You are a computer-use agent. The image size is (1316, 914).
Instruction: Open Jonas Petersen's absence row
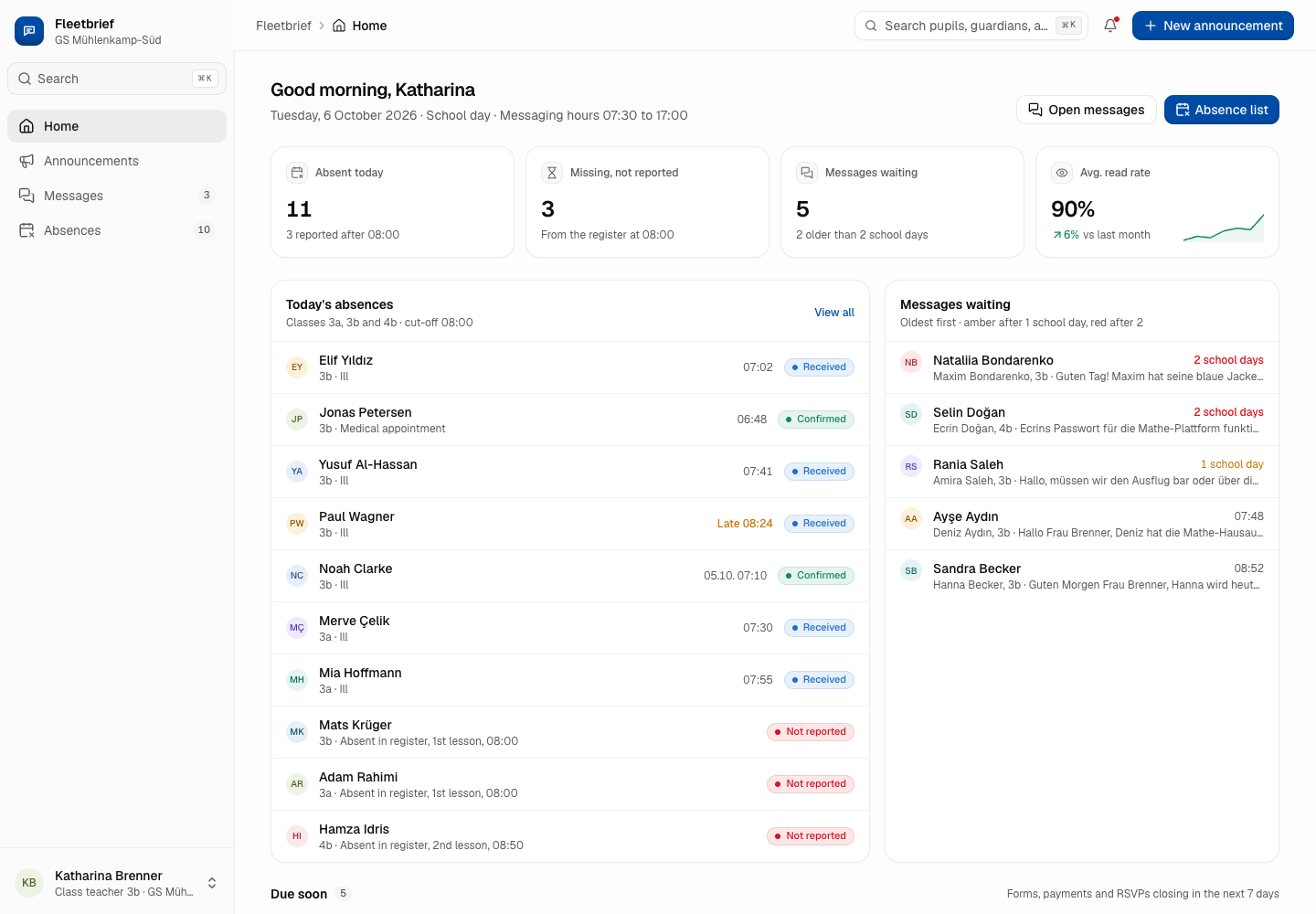click(x=570, y=420)
